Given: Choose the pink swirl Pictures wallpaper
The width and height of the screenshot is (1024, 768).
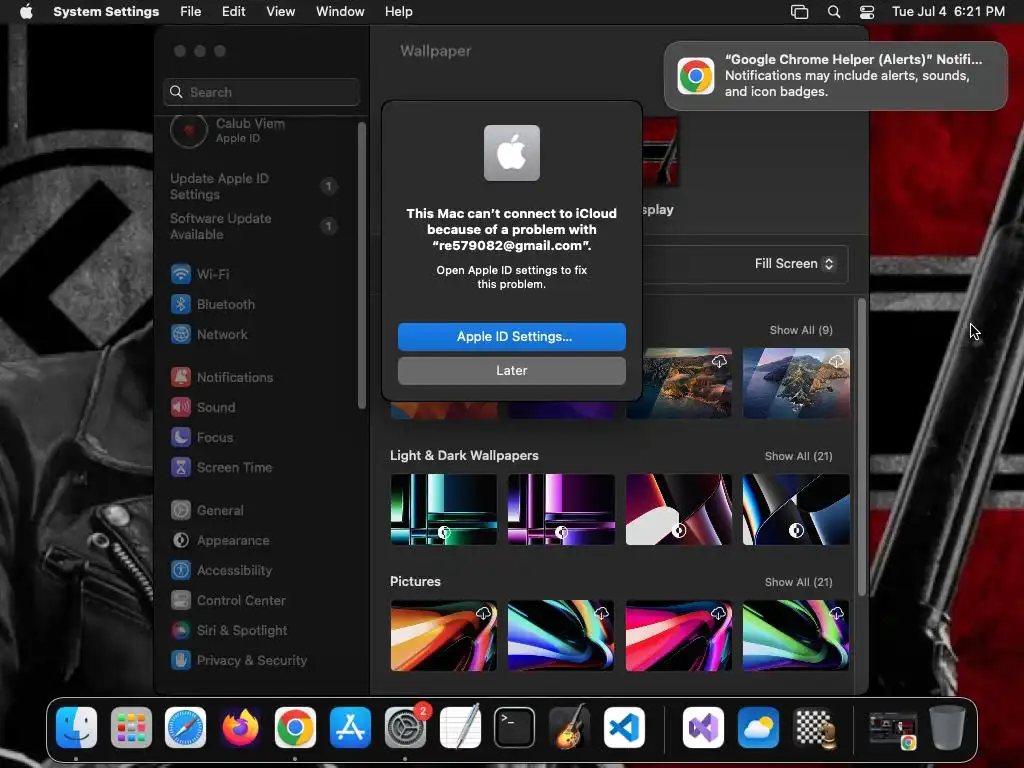Looking at the screenshot, I should (679, 635).
